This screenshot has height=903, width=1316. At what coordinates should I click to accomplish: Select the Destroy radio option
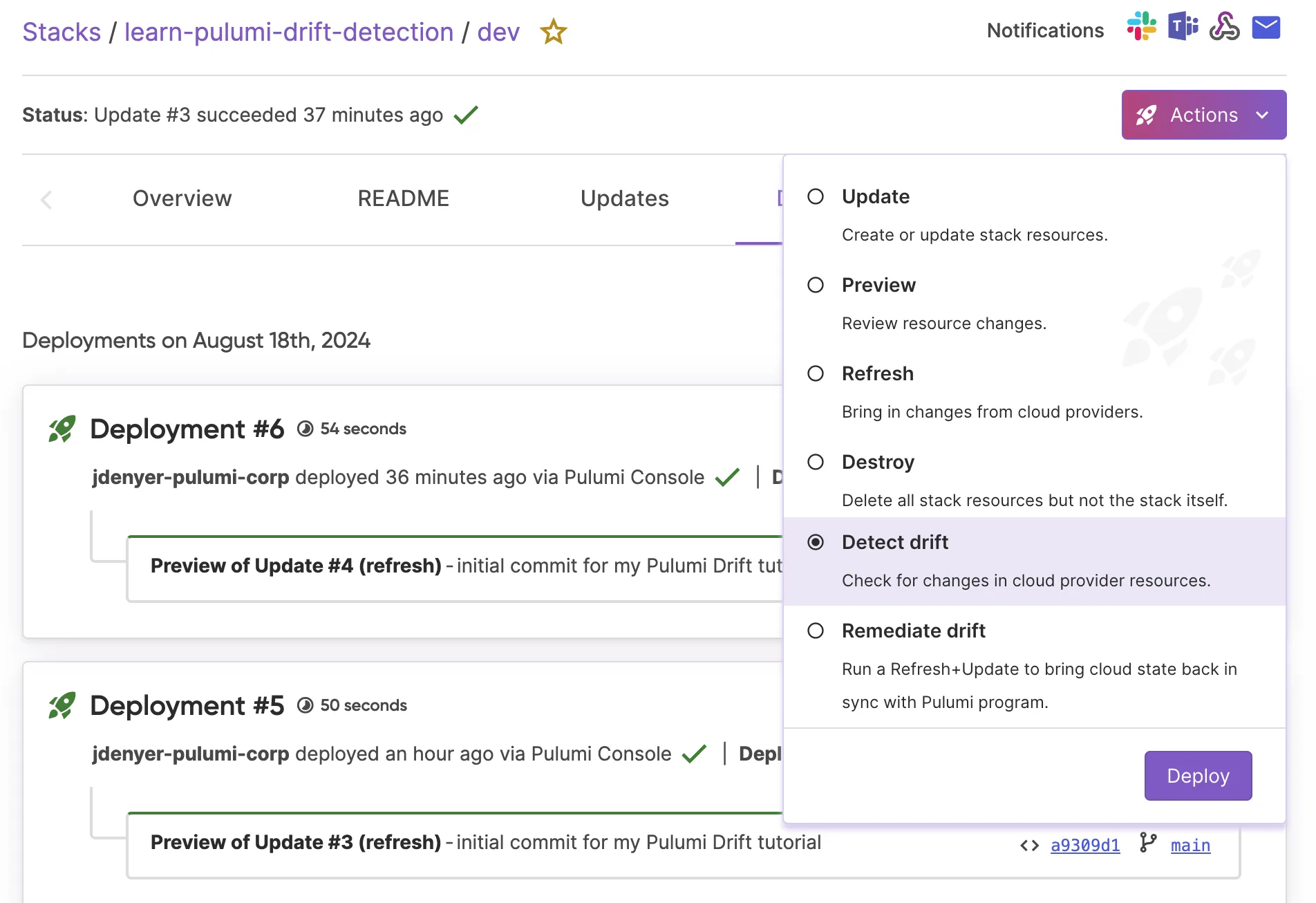click(816, 462)
